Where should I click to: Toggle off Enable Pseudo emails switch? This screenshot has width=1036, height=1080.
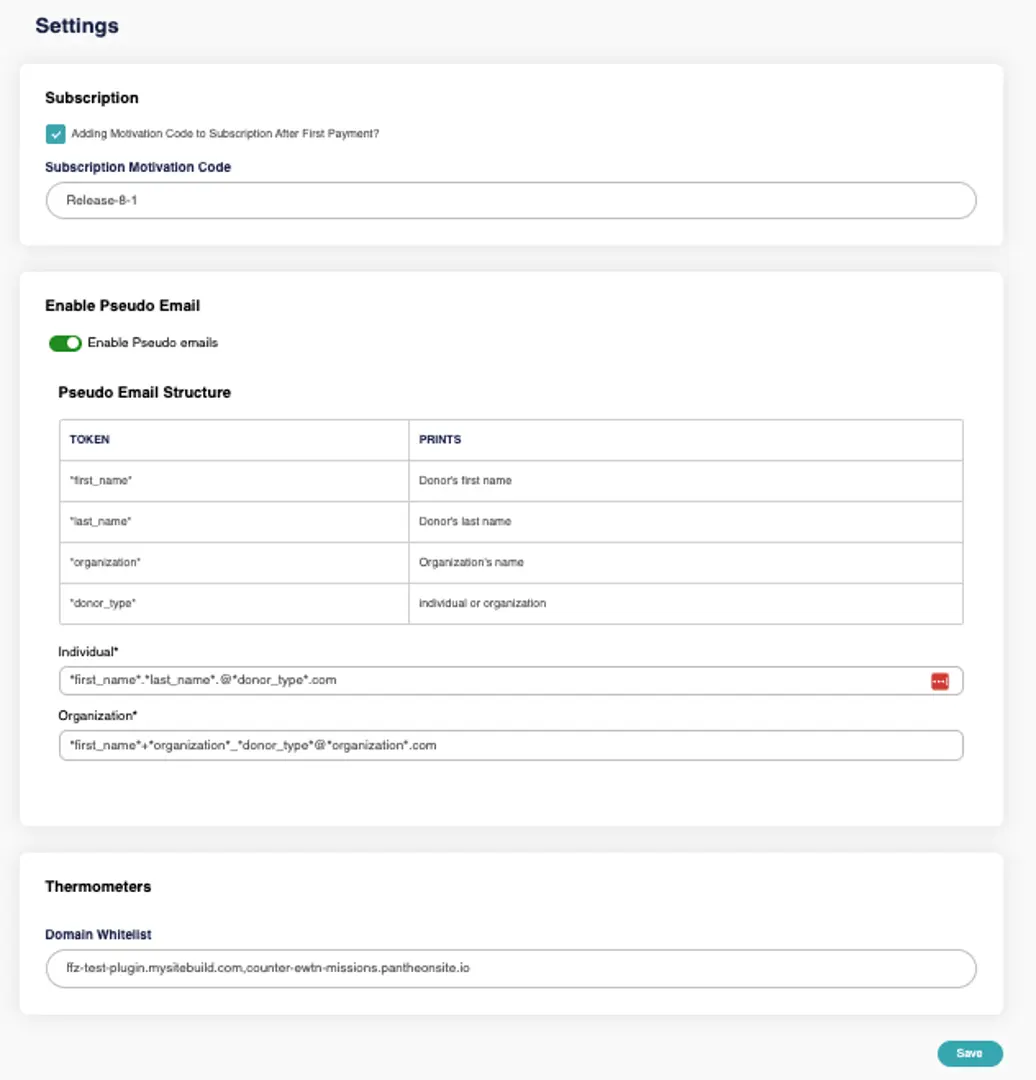click(x=65, y=343)
